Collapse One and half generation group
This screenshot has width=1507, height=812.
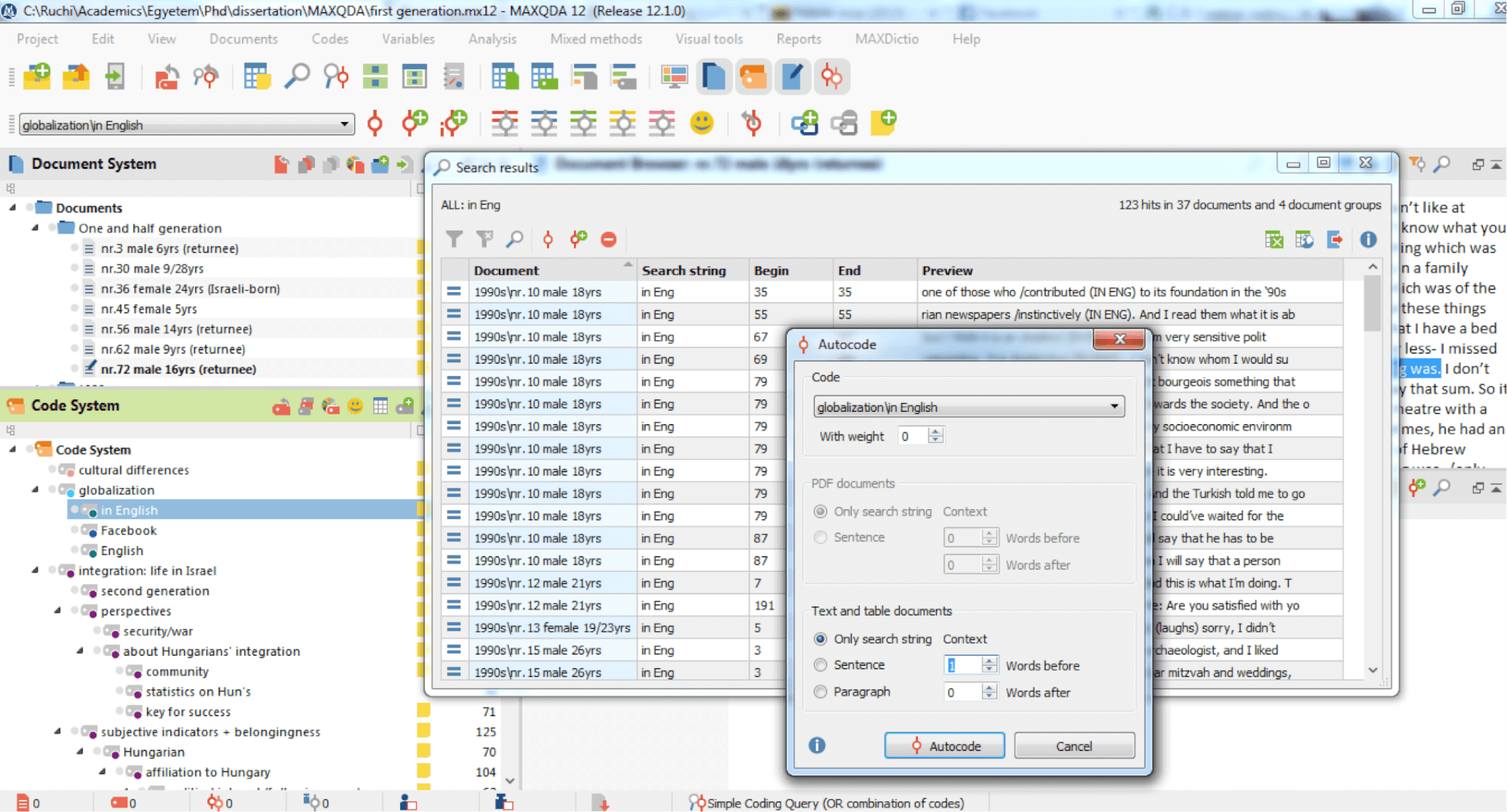[x=35, y=227]
